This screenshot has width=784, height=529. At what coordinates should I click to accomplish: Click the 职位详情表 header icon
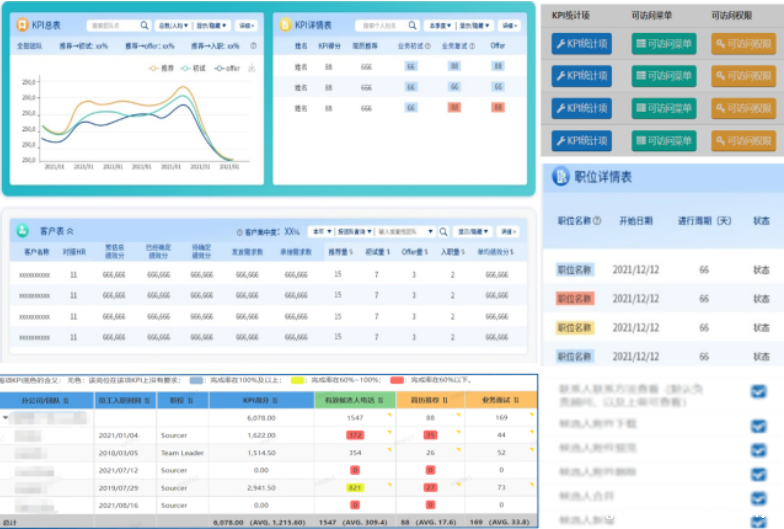click(559, 177)
